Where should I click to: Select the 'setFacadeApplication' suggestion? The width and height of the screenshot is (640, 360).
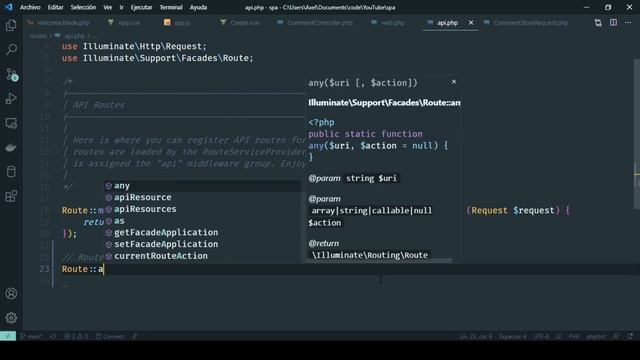(202, 244)
